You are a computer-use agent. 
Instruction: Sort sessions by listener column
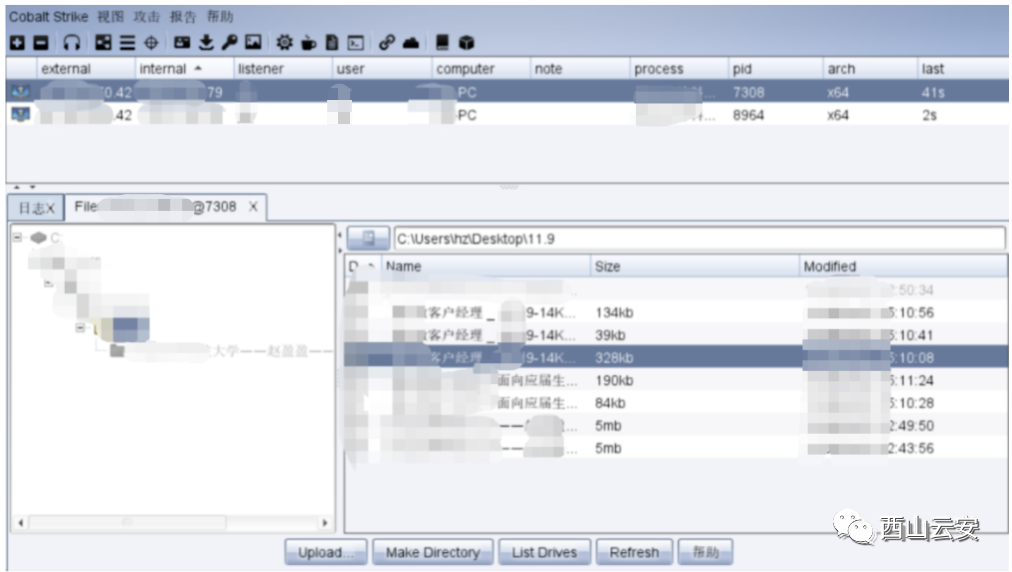pos(283,68)
